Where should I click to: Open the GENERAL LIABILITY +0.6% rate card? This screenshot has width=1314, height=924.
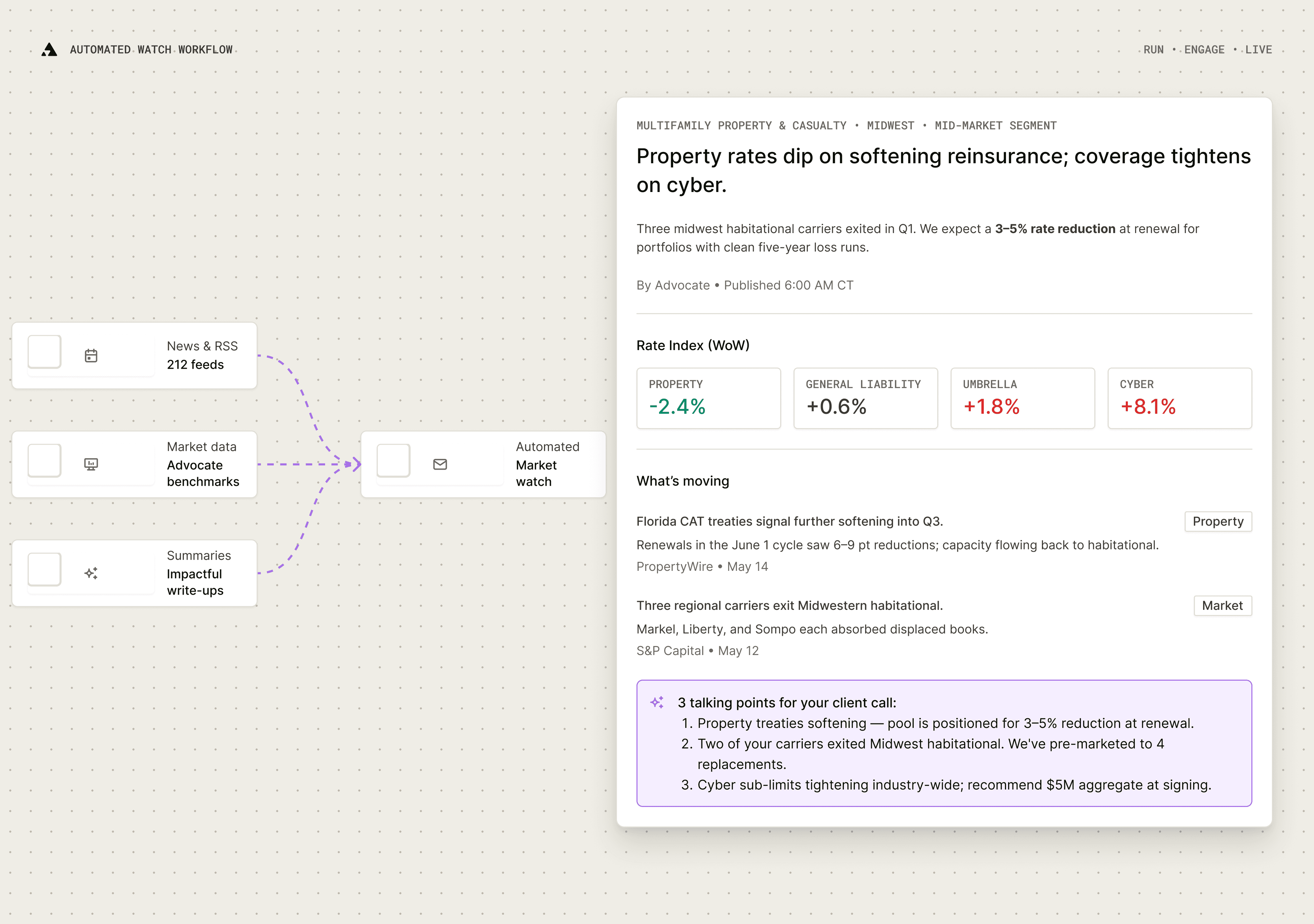[865, 398]
